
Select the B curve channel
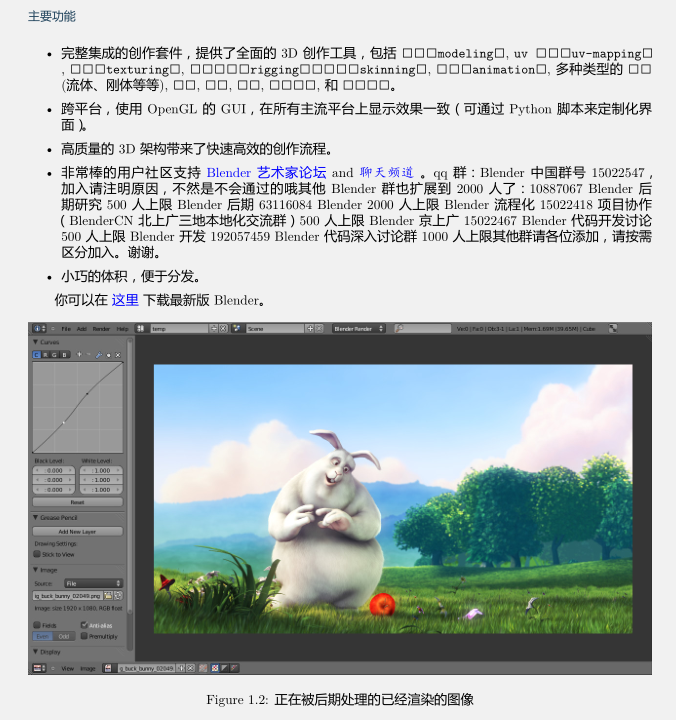65,355
